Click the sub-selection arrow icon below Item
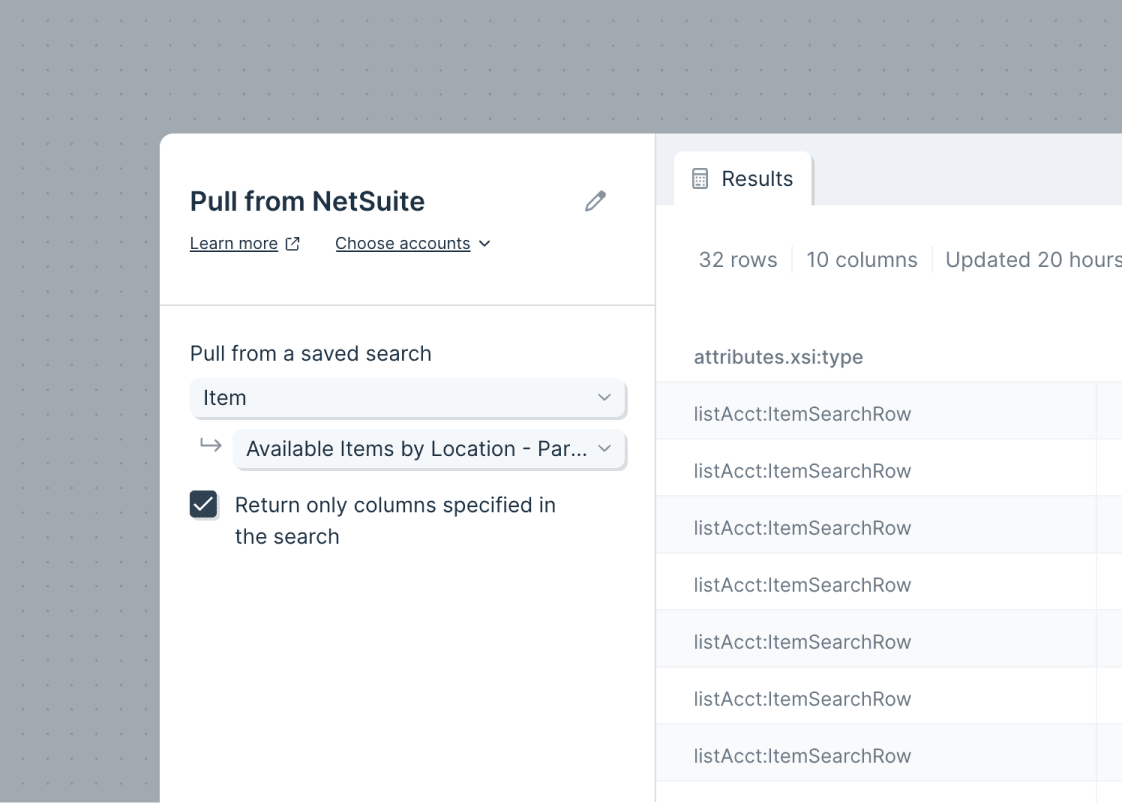1122x803 pixels. pyautogui.click(x=210, y=446)
